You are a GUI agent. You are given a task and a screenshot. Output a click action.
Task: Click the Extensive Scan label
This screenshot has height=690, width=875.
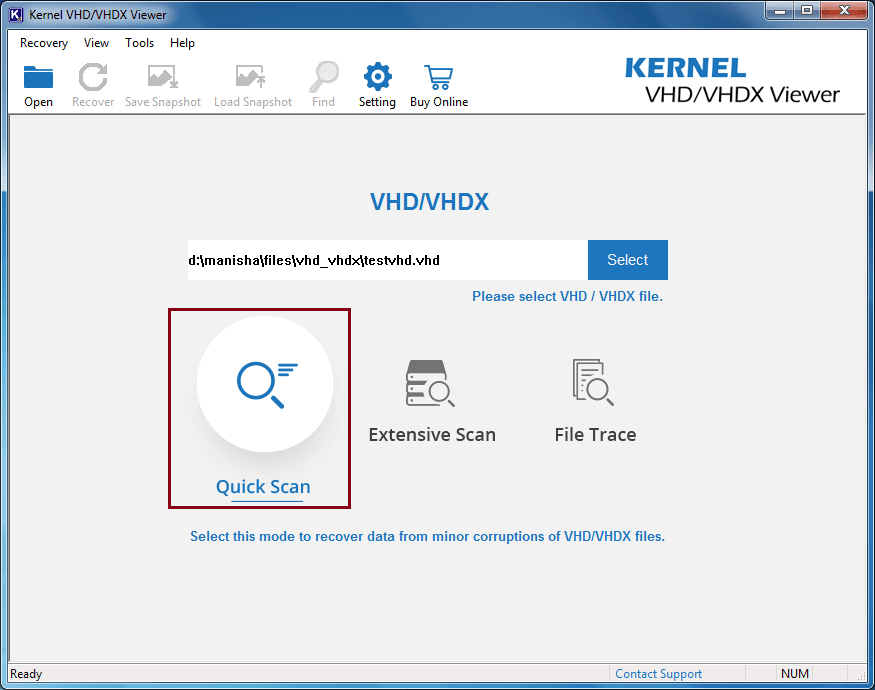click(x=432, y=435)
